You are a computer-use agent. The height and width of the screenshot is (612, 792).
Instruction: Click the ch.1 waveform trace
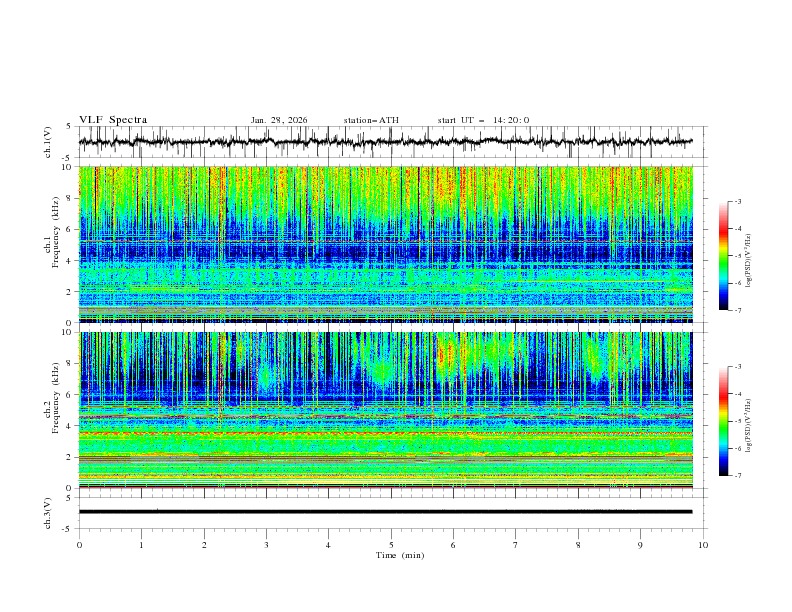pos(385,141)
